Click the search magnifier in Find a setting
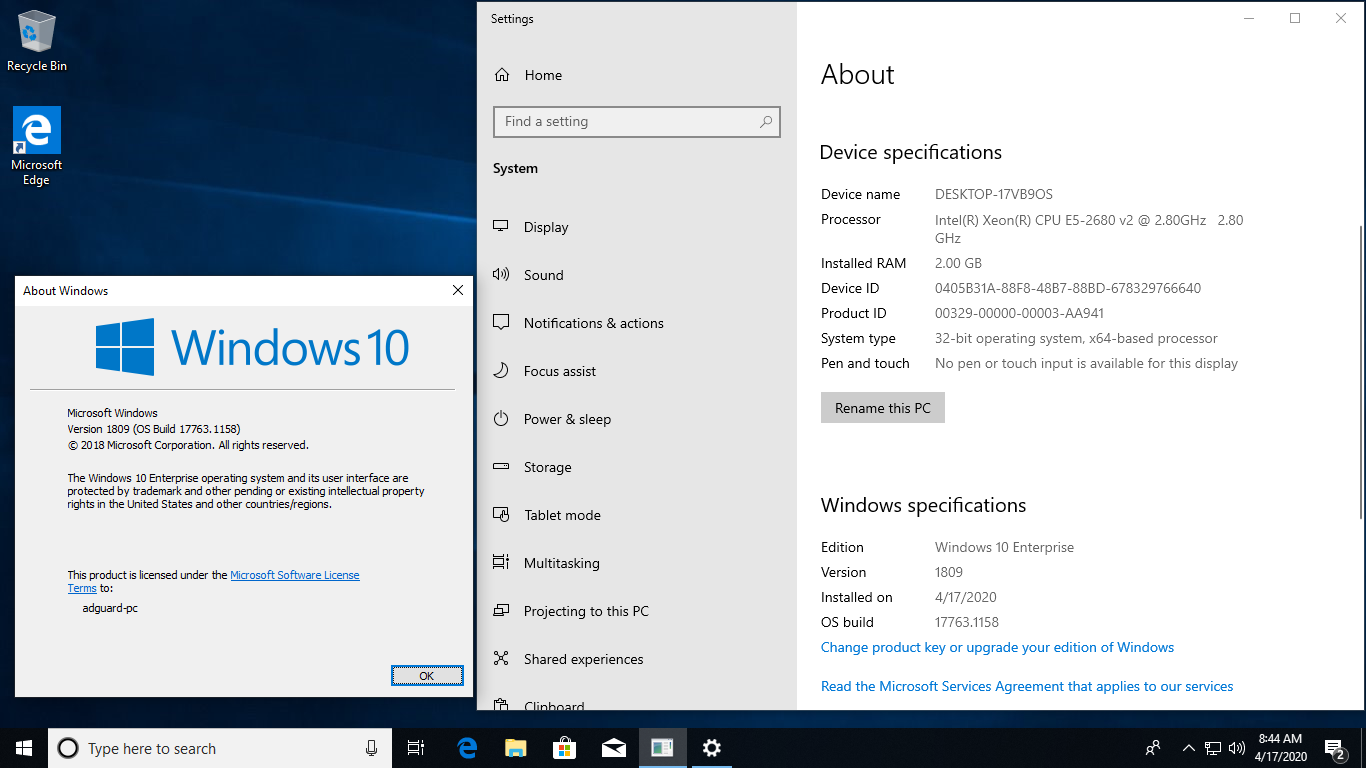Screen dimensions: 1366x768 coord(766,122)
